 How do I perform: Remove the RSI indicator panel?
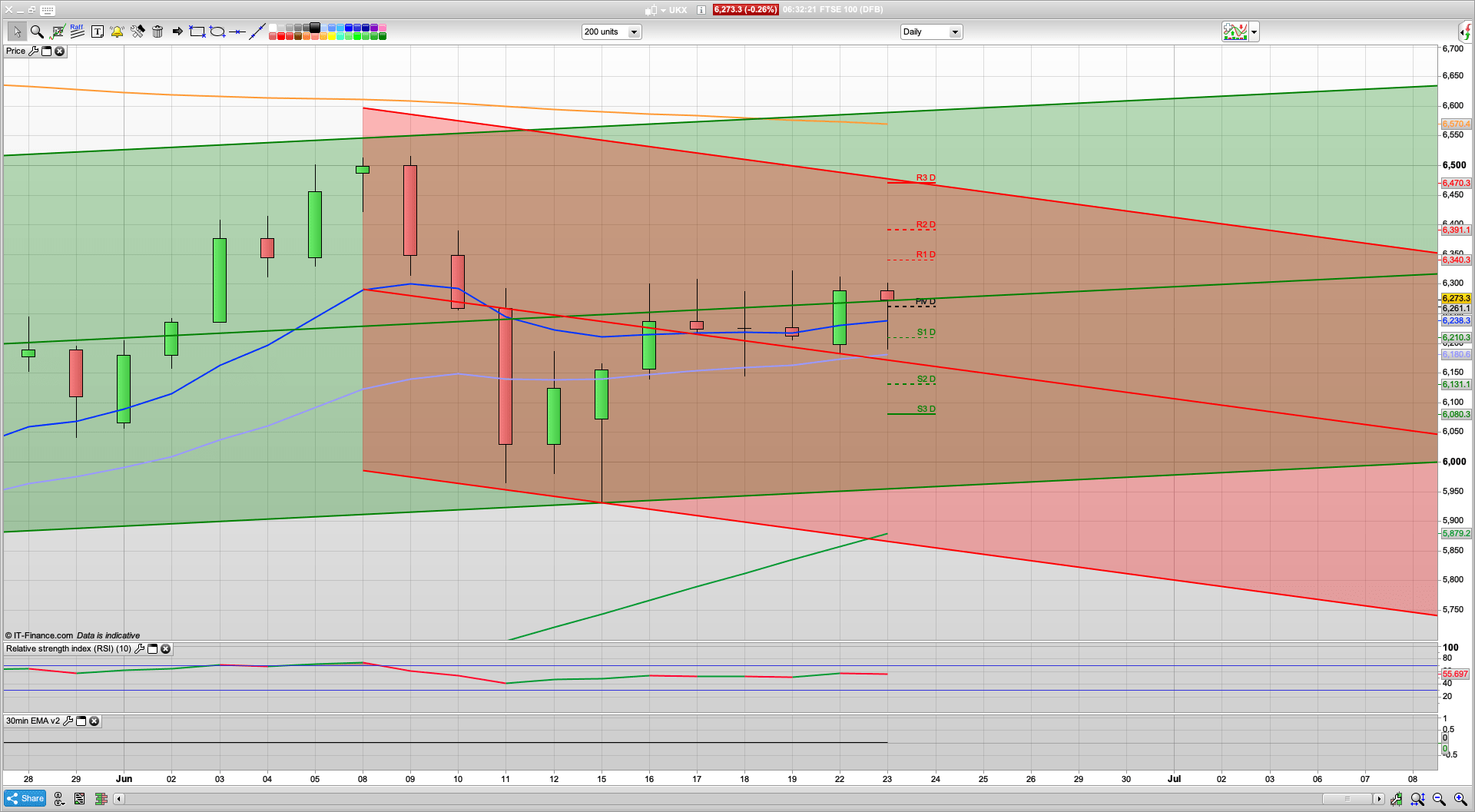point(165,648)
